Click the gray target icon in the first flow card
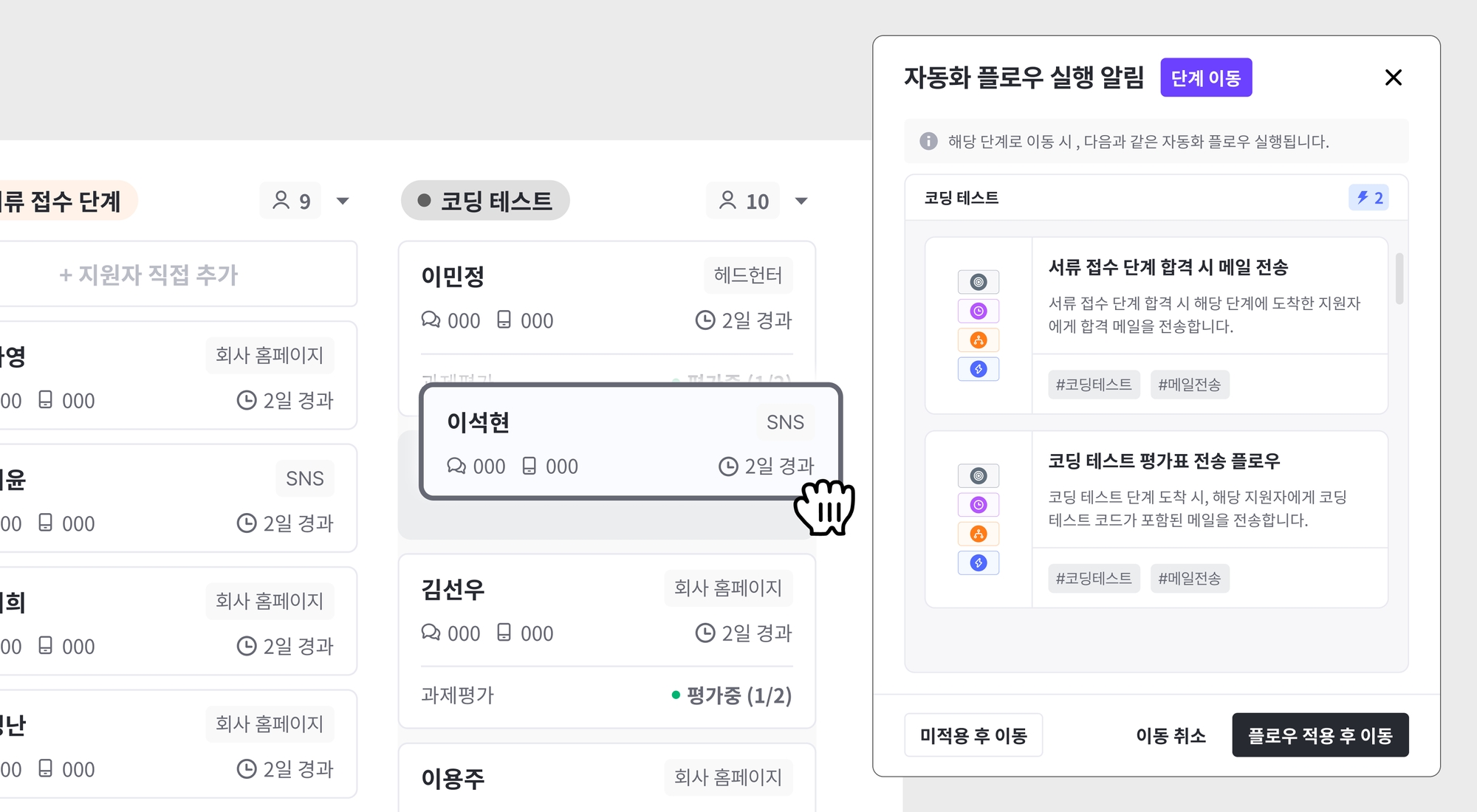 coord(979,282)
